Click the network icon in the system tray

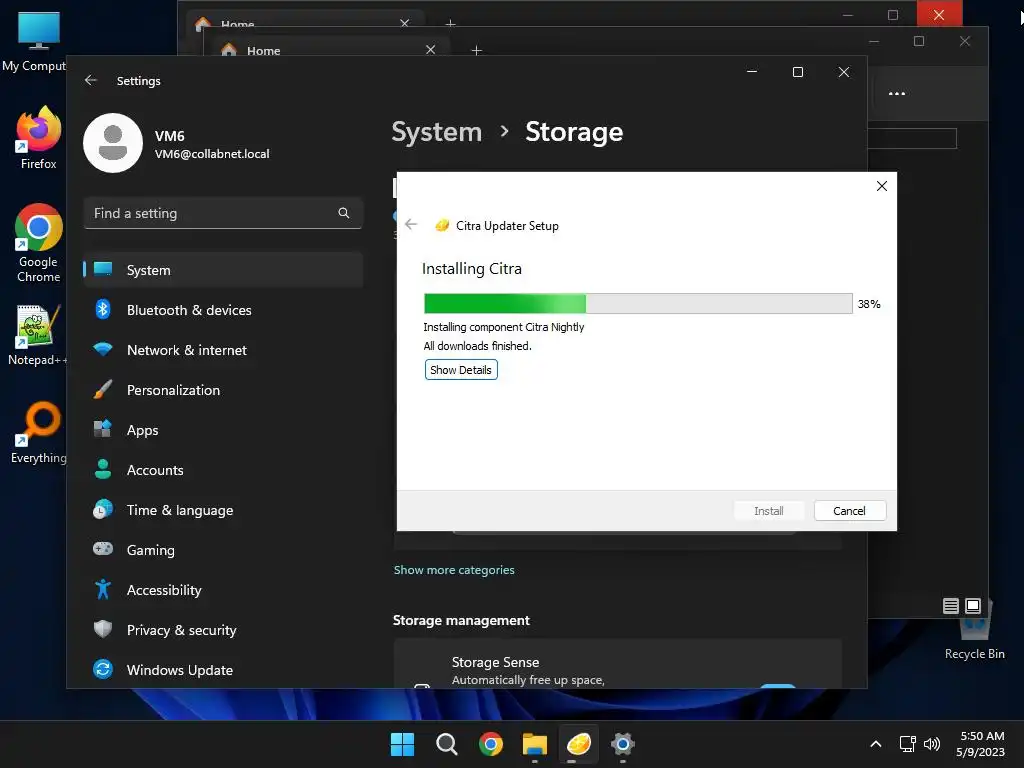[907, 744]
